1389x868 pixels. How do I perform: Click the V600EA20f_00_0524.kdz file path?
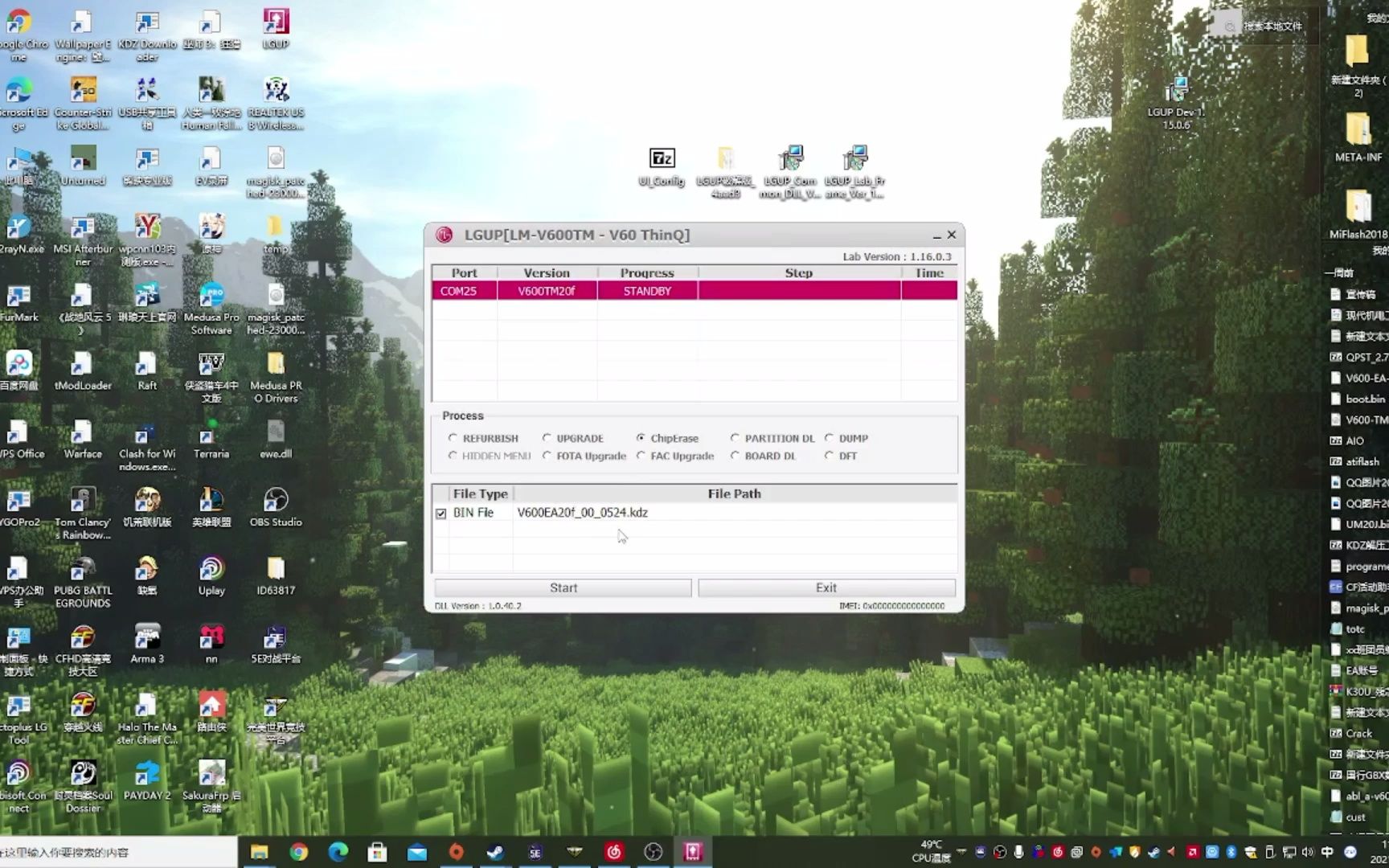[582, 513]
